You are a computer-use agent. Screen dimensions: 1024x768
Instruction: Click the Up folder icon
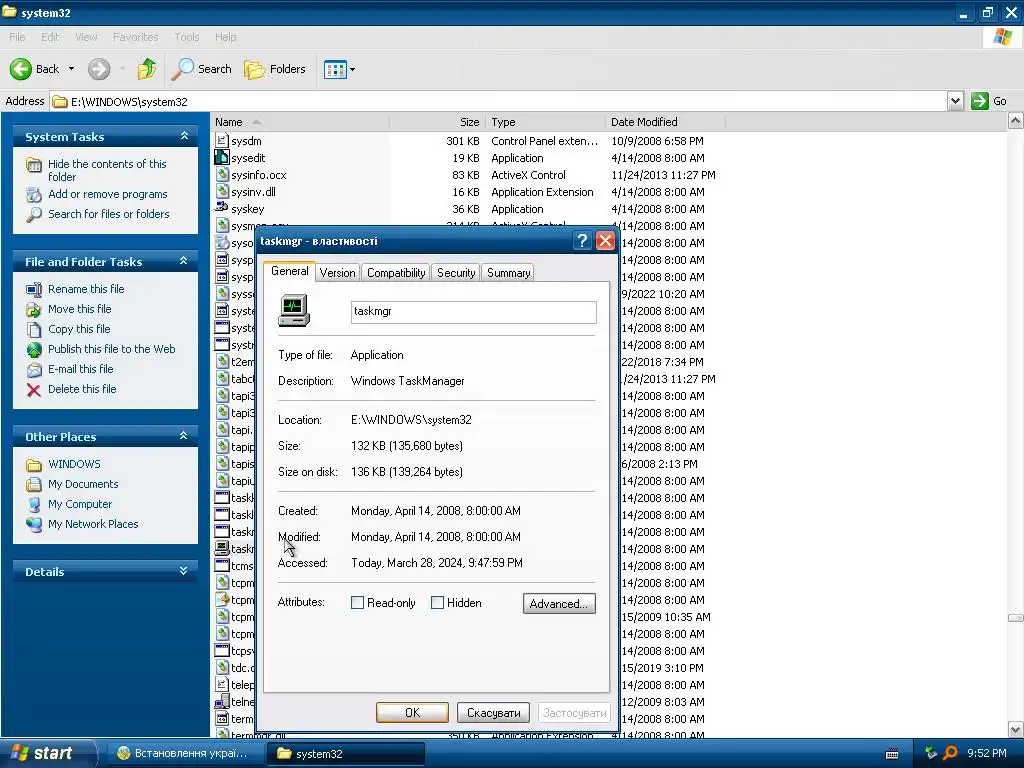[147, 69]
